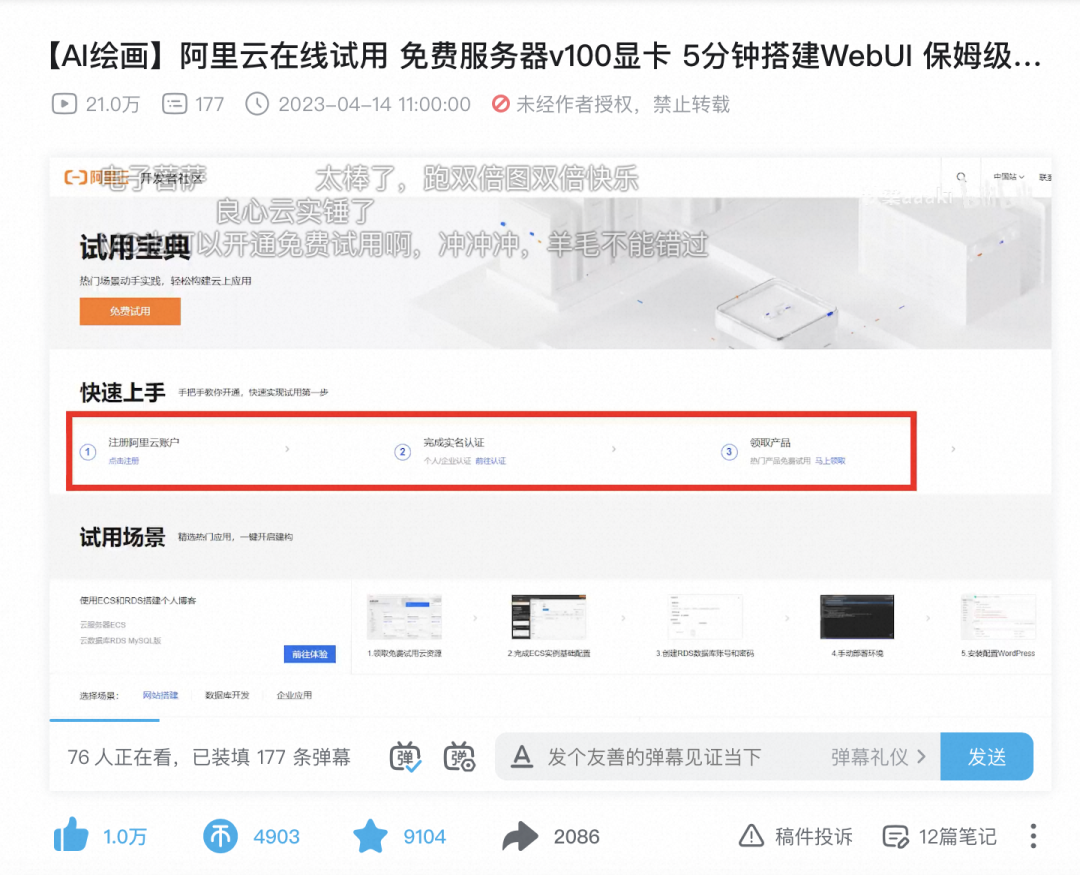Click the video title starting with 【AI绘画】
The height and width of the screenshot is (875, 1080).
tap(544, 56)
